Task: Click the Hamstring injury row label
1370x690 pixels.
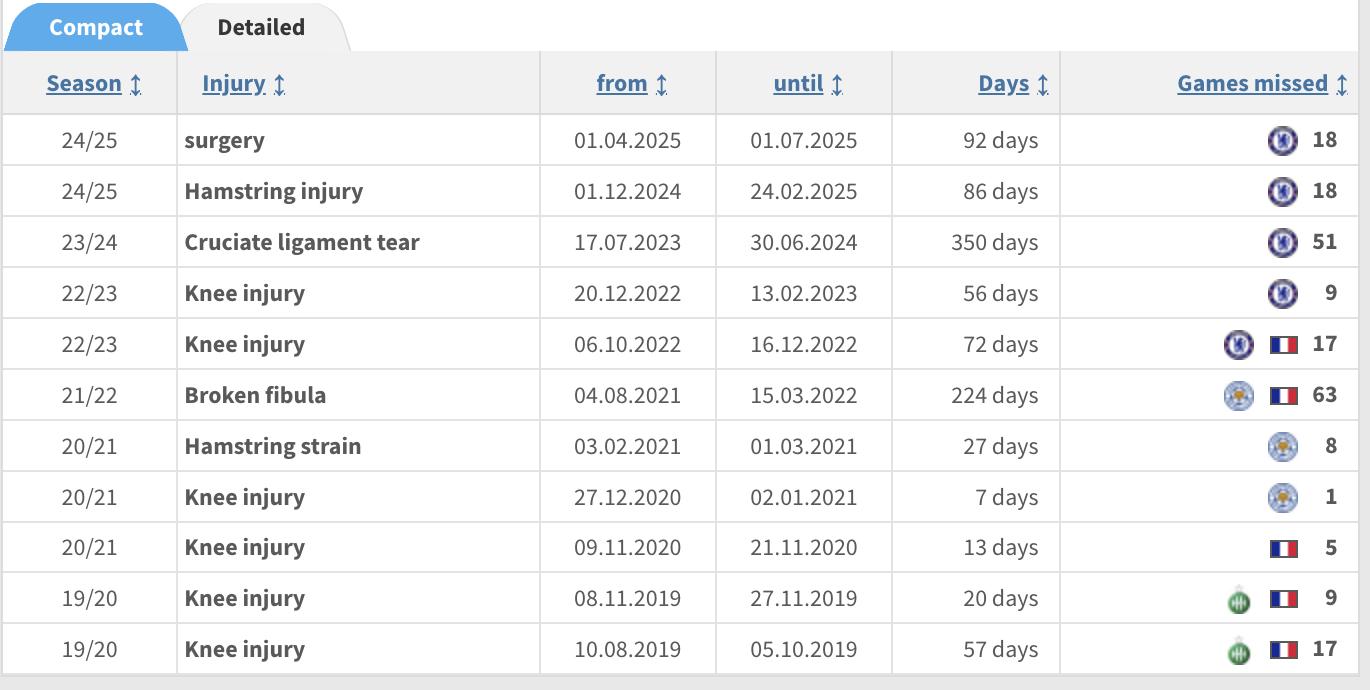Action: tap(274, 191)
